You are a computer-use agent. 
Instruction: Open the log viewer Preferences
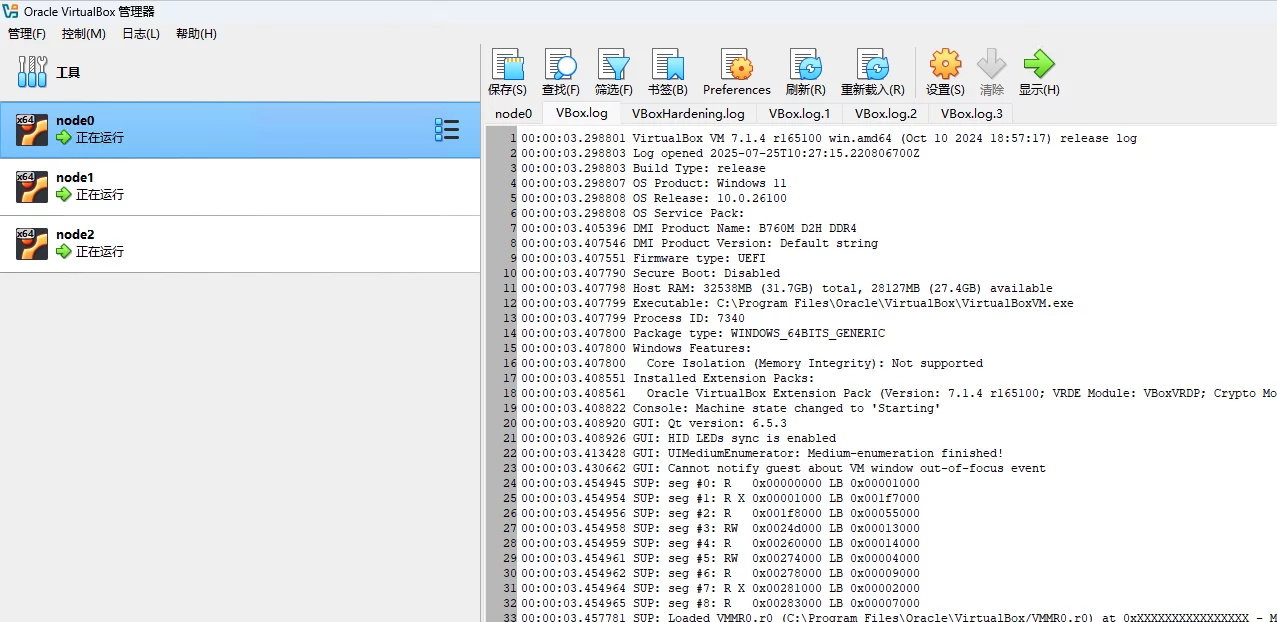736,70
